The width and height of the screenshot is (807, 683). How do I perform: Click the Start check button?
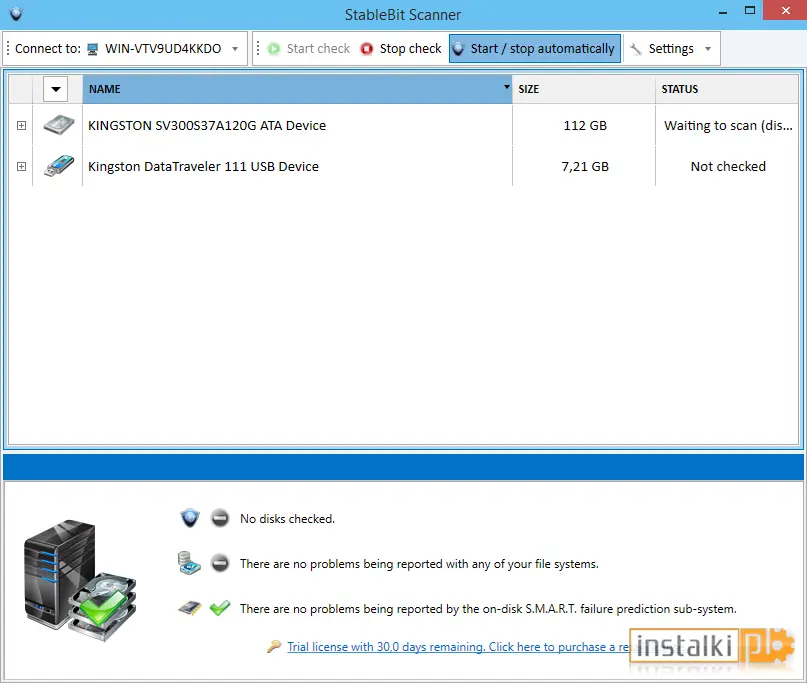tap(308, 48)
